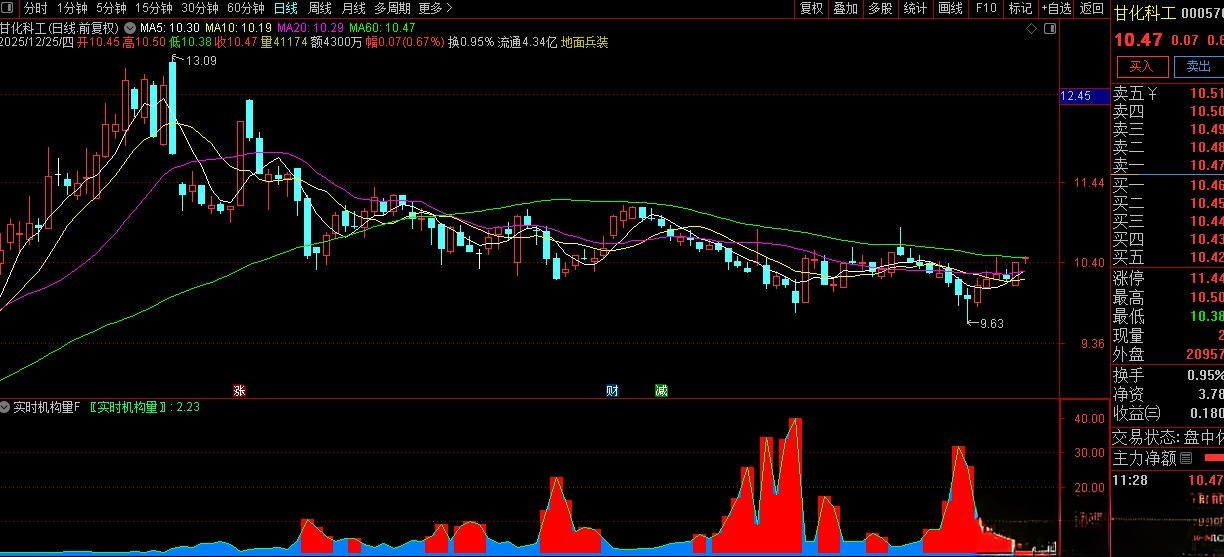The width and height of the screenshot is (1224, 557).
Task: Expand the 实时机构量F indicator dropdown arrow
Action: (6, 407)
